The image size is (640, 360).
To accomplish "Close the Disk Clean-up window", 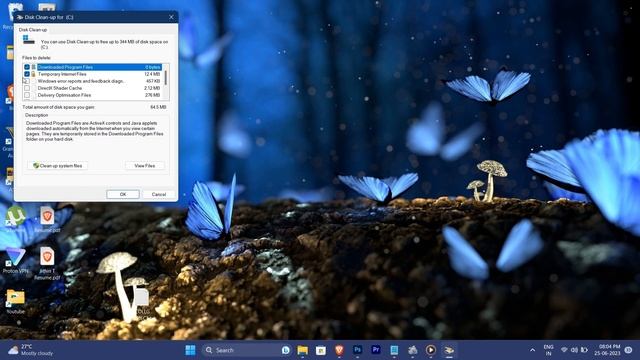I will click(171, 17).
